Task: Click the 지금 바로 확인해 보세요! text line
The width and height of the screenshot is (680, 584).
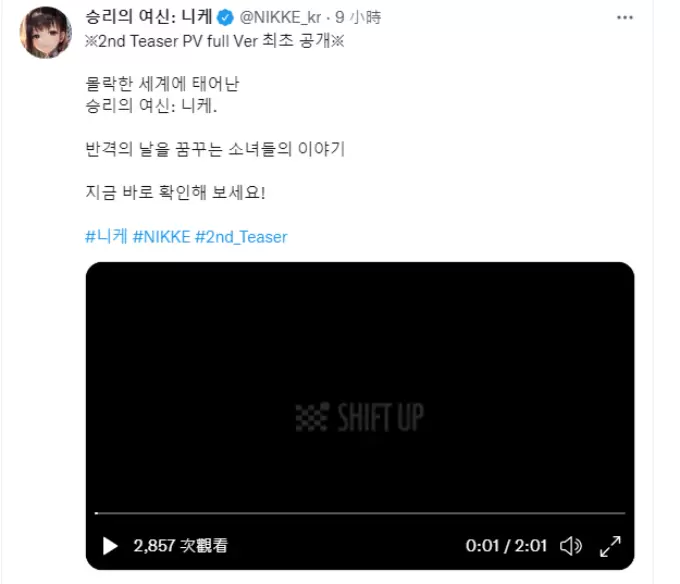Action: (175, 192)
